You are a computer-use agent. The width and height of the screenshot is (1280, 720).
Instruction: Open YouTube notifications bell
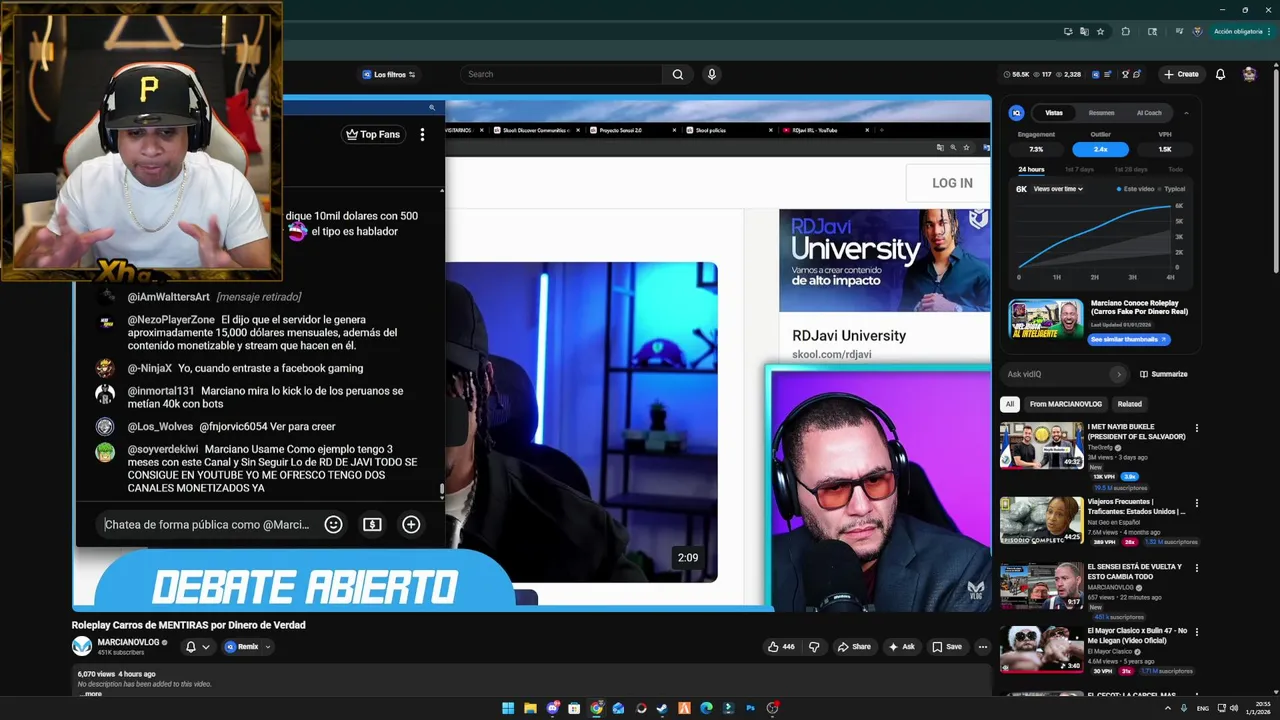pos(1220,74)
